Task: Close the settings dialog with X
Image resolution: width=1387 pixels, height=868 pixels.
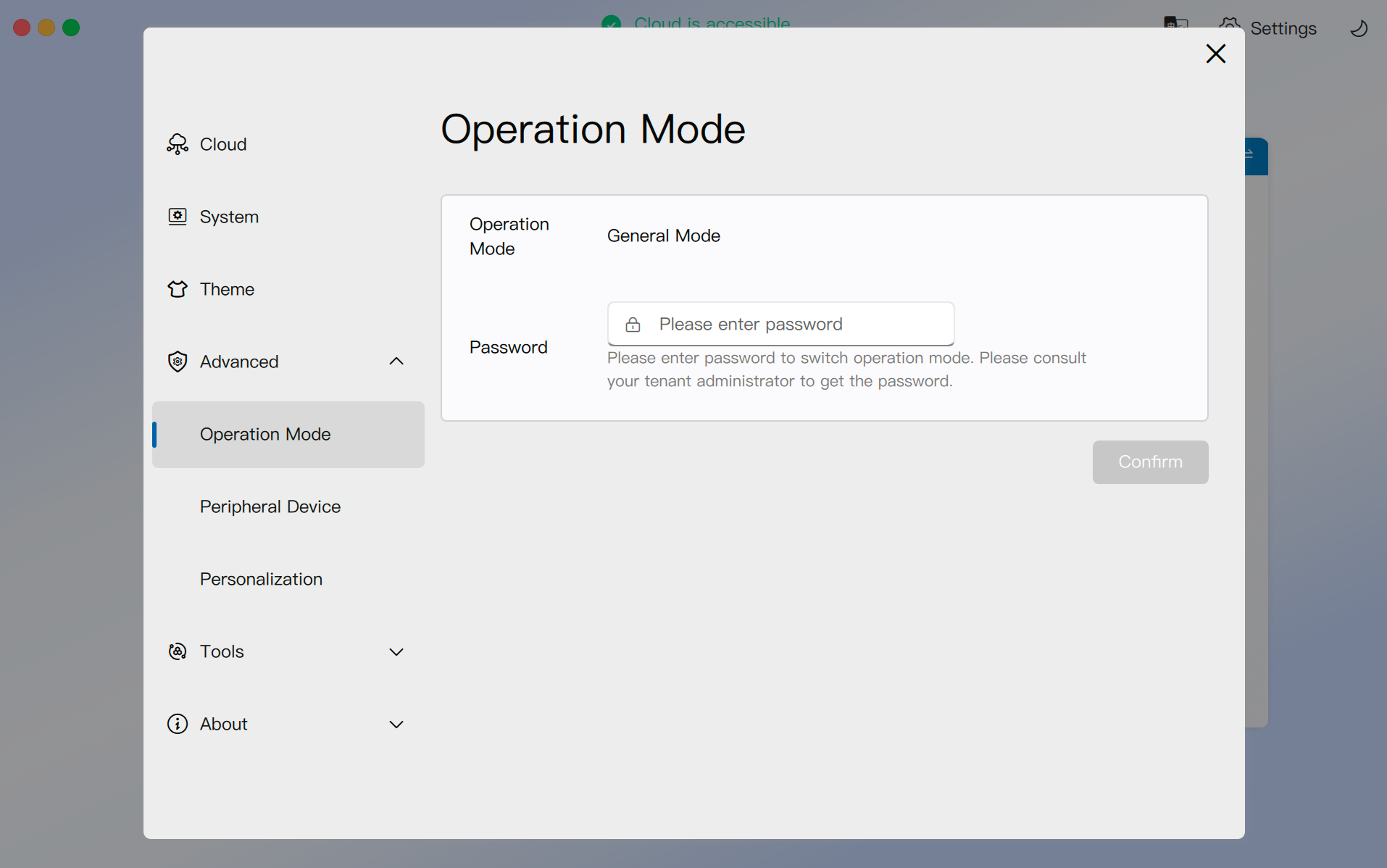Action: pyautogui.click(x=1215, y=54)
